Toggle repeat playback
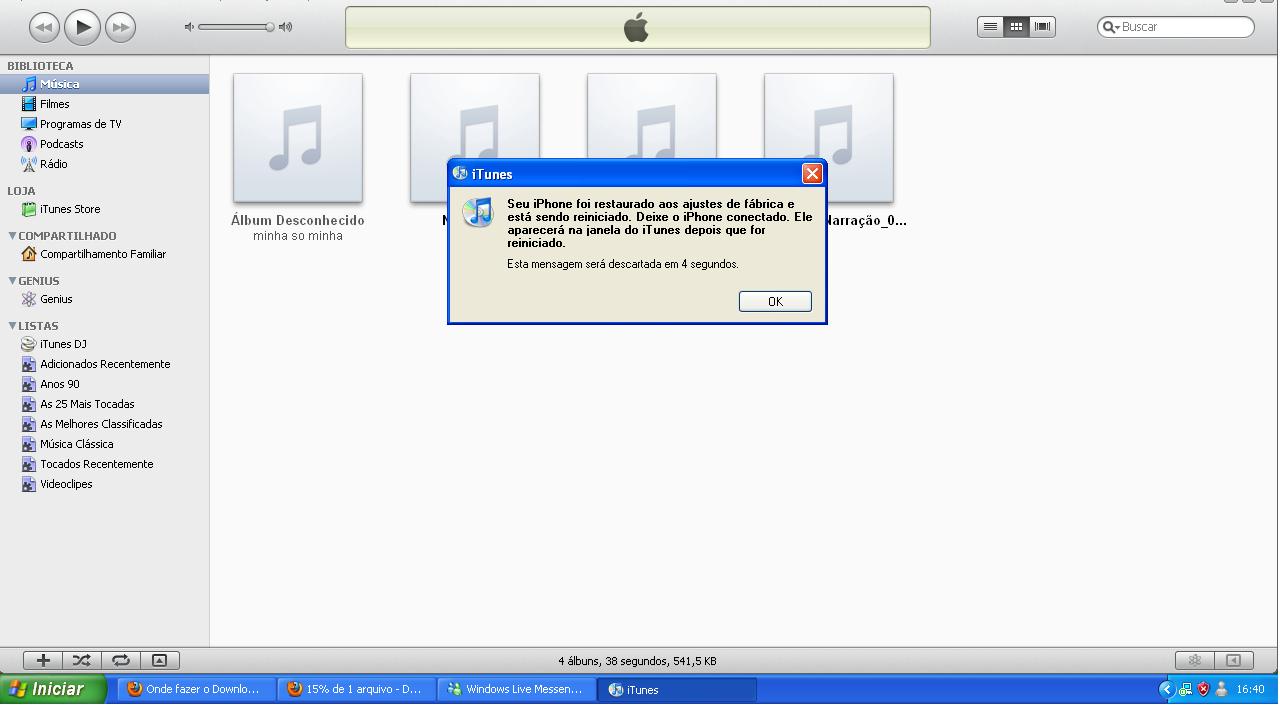Image resolution: width=1280 pixels, height=720 pixels. (120, 660)
